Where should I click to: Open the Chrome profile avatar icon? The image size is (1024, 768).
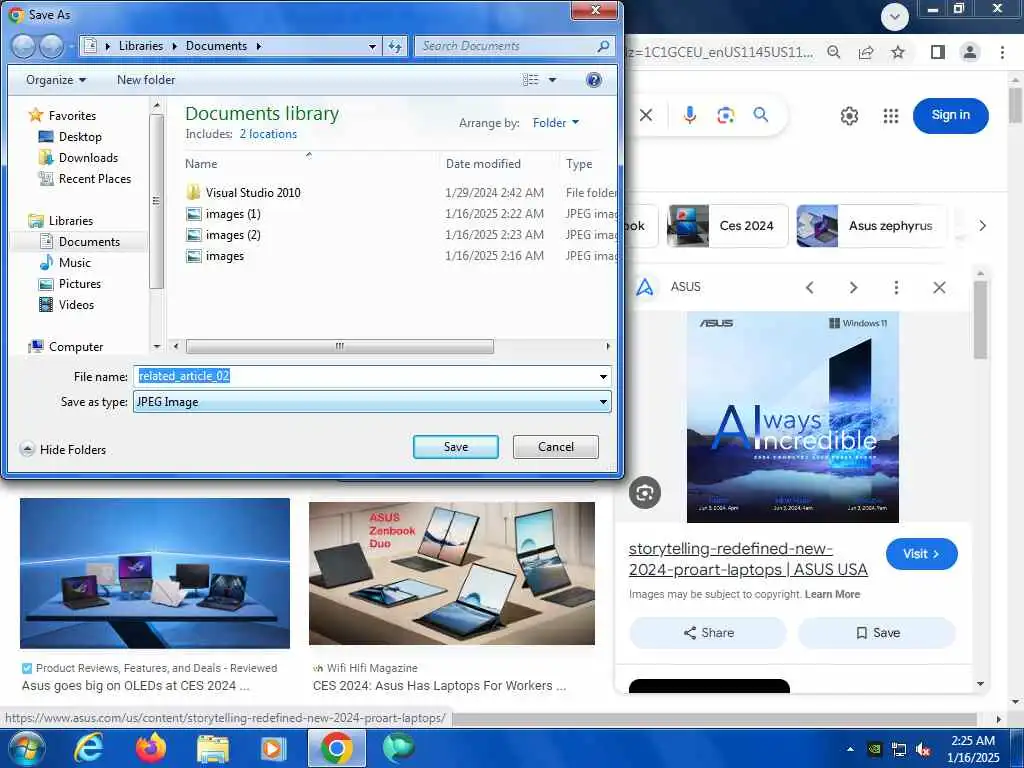pyautogui.click(x=970, y=52)
